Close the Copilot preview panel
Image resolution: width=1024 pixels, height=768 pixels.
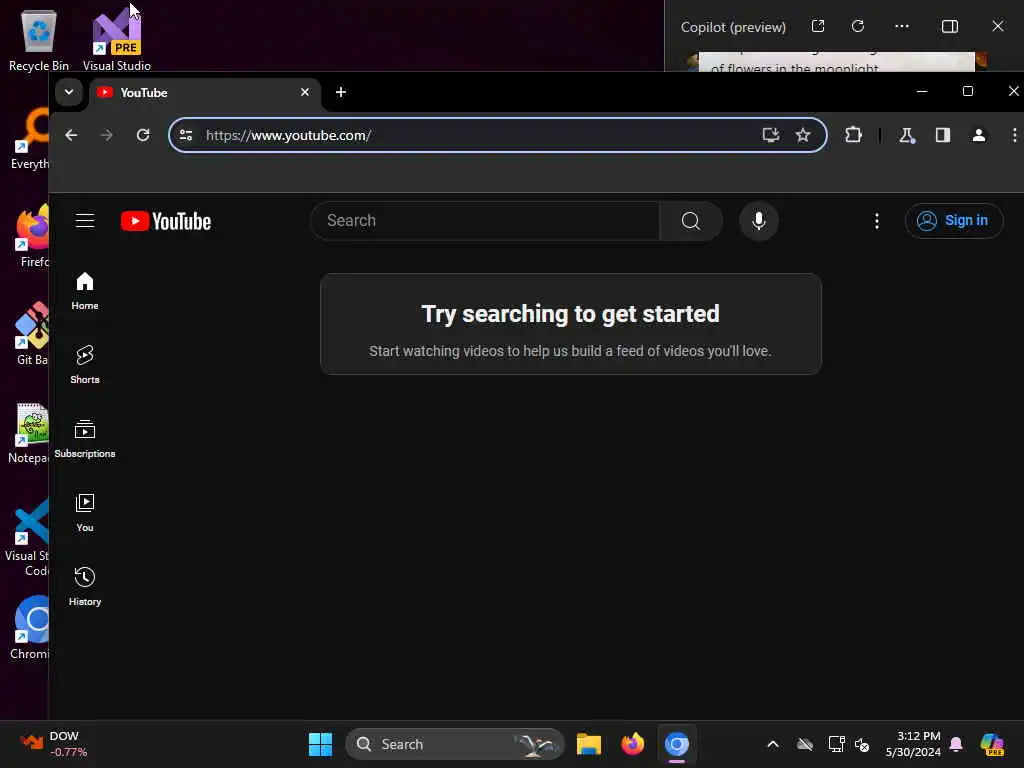997,26
